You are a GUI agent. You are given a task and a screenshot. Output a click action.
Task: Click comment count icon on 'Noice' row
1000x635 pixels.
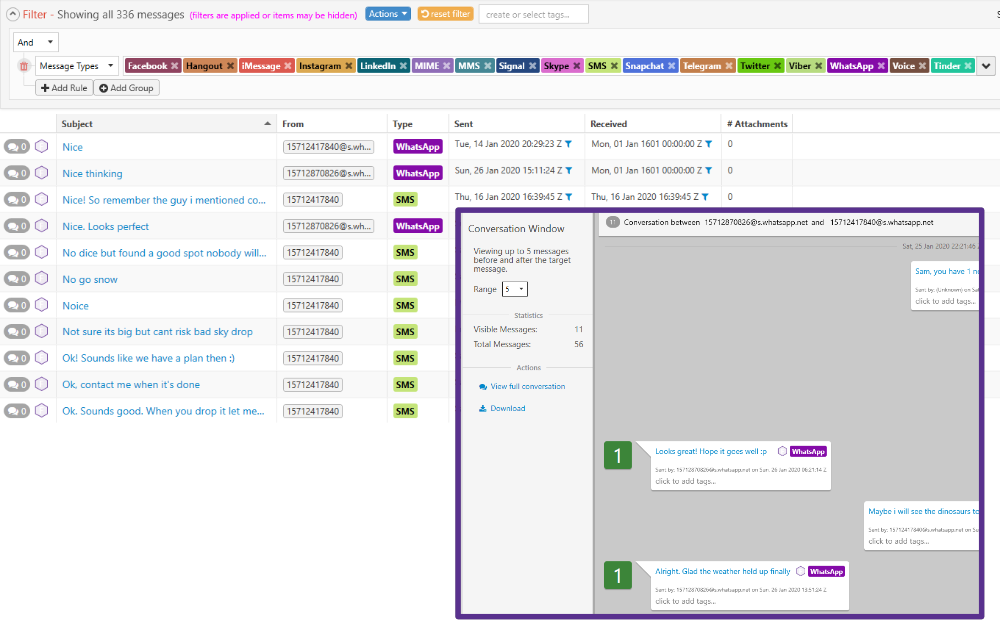17,305
